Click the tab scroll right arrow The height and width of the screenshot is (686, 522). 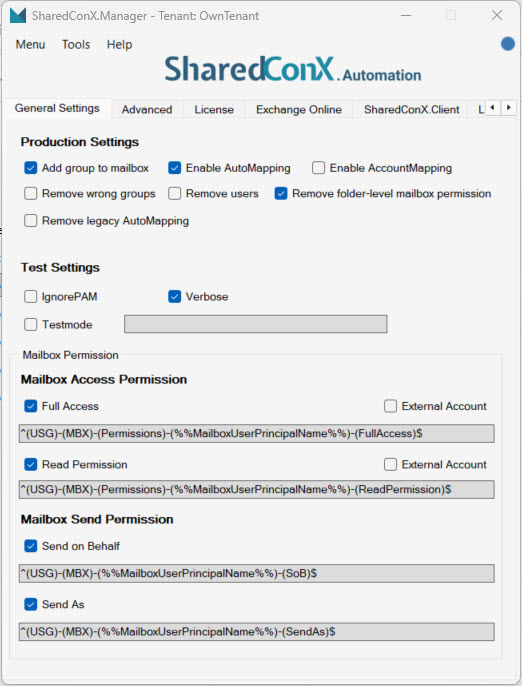(508, 108)
